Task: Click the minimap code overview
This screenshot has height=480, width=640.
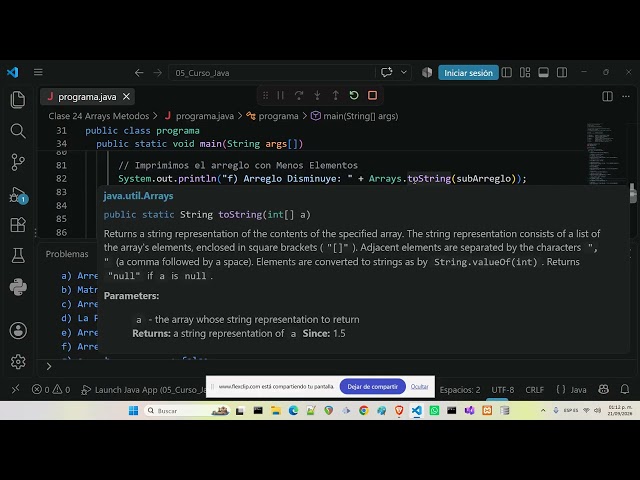Action: pos(606,153)
